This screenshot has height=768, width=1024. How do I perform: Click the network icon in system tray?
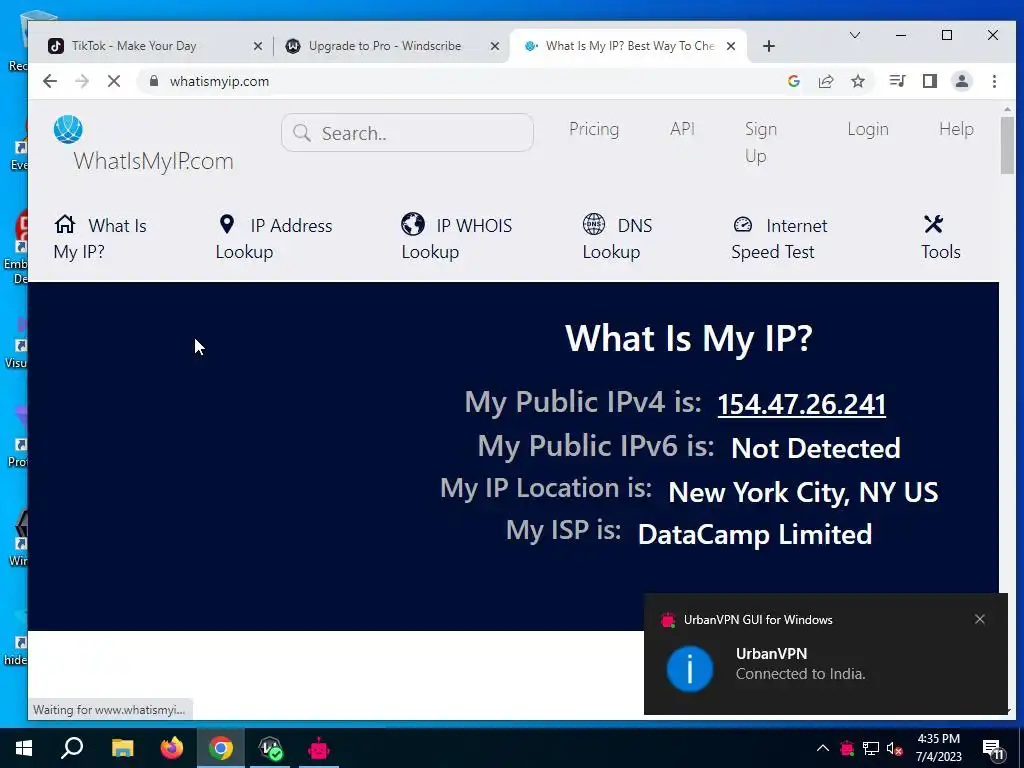(x=871, y=748)
